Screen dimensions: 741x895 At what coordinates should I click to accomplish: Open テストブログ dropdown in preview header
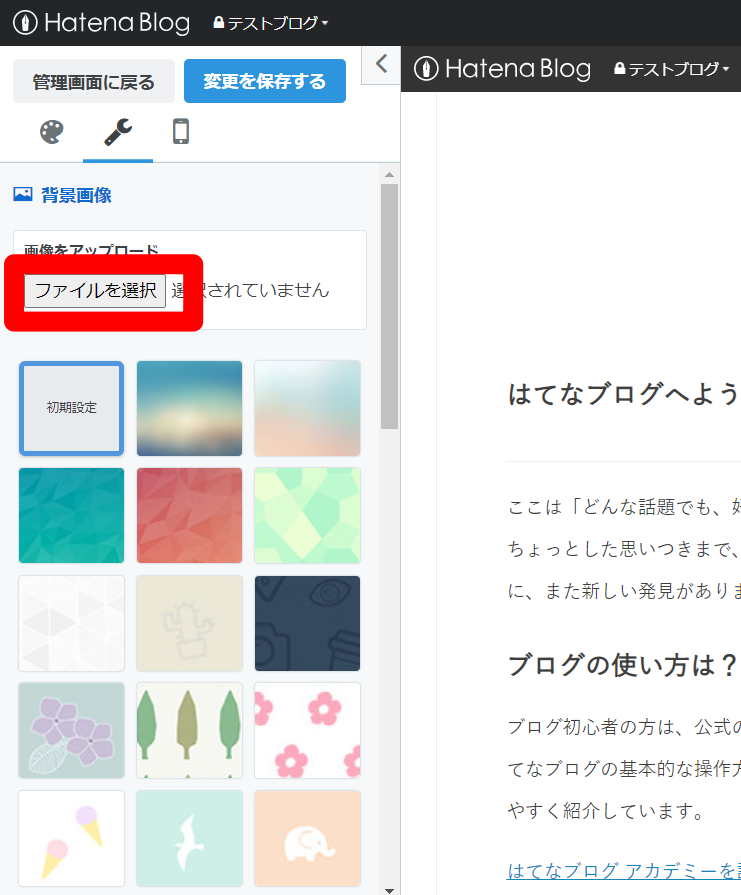point(671,69)
